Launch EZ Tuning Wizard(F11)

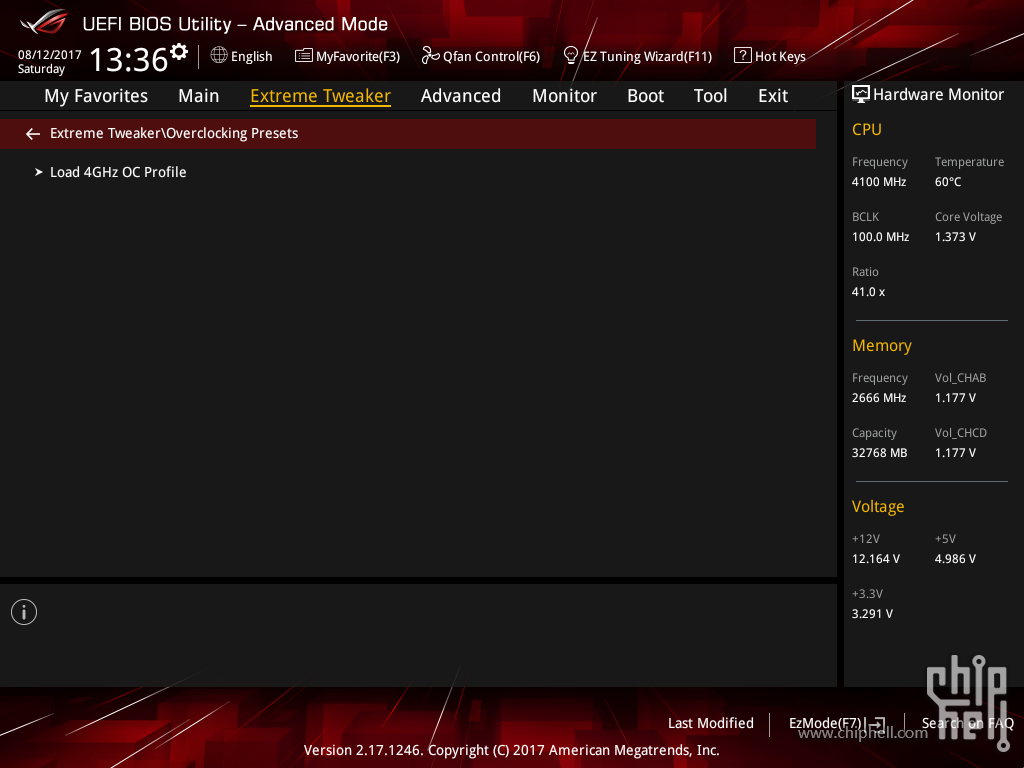[x=647, y=57]
